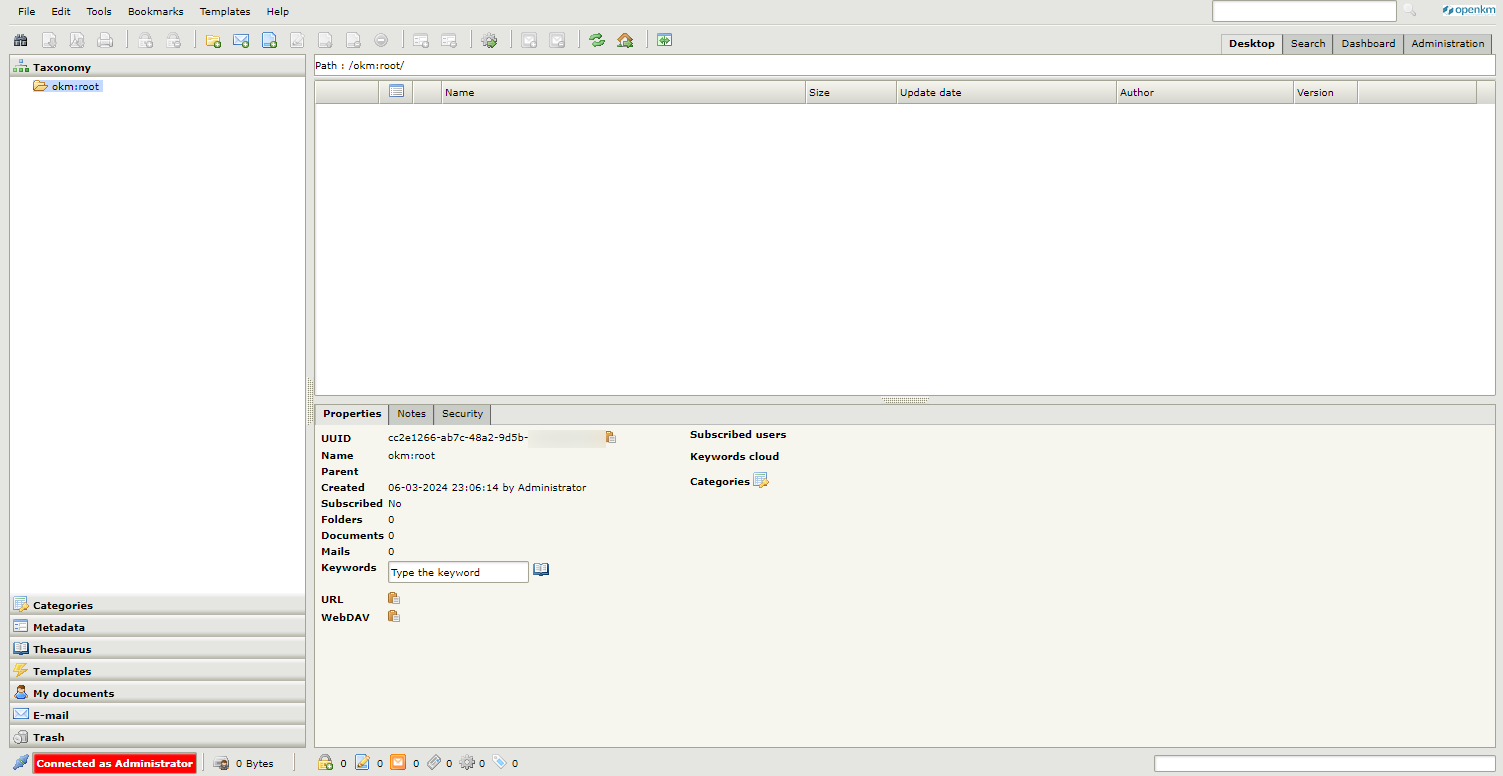Click the add category icon
The height and width of the screenshot is (776, 1503).
coord(761,481)
